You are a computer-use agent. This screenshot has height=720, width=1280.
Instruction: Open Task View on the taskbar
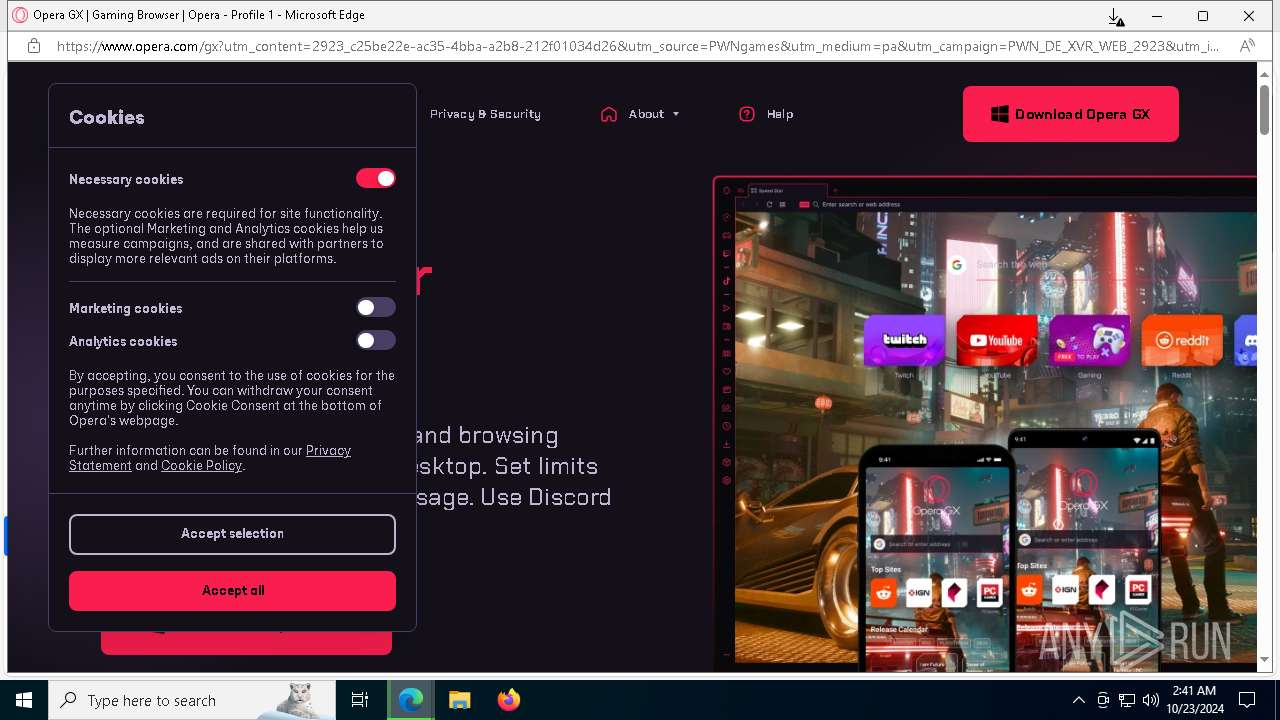pos(360,700)
